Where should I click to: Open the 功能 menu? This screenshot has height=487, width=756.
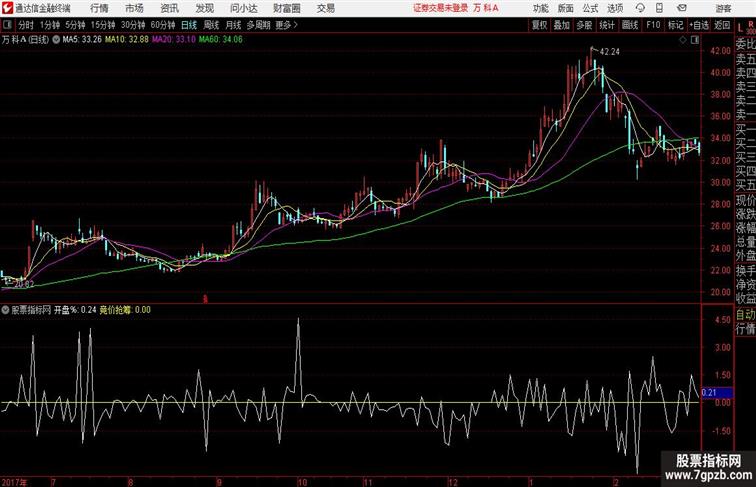(540, 8)
